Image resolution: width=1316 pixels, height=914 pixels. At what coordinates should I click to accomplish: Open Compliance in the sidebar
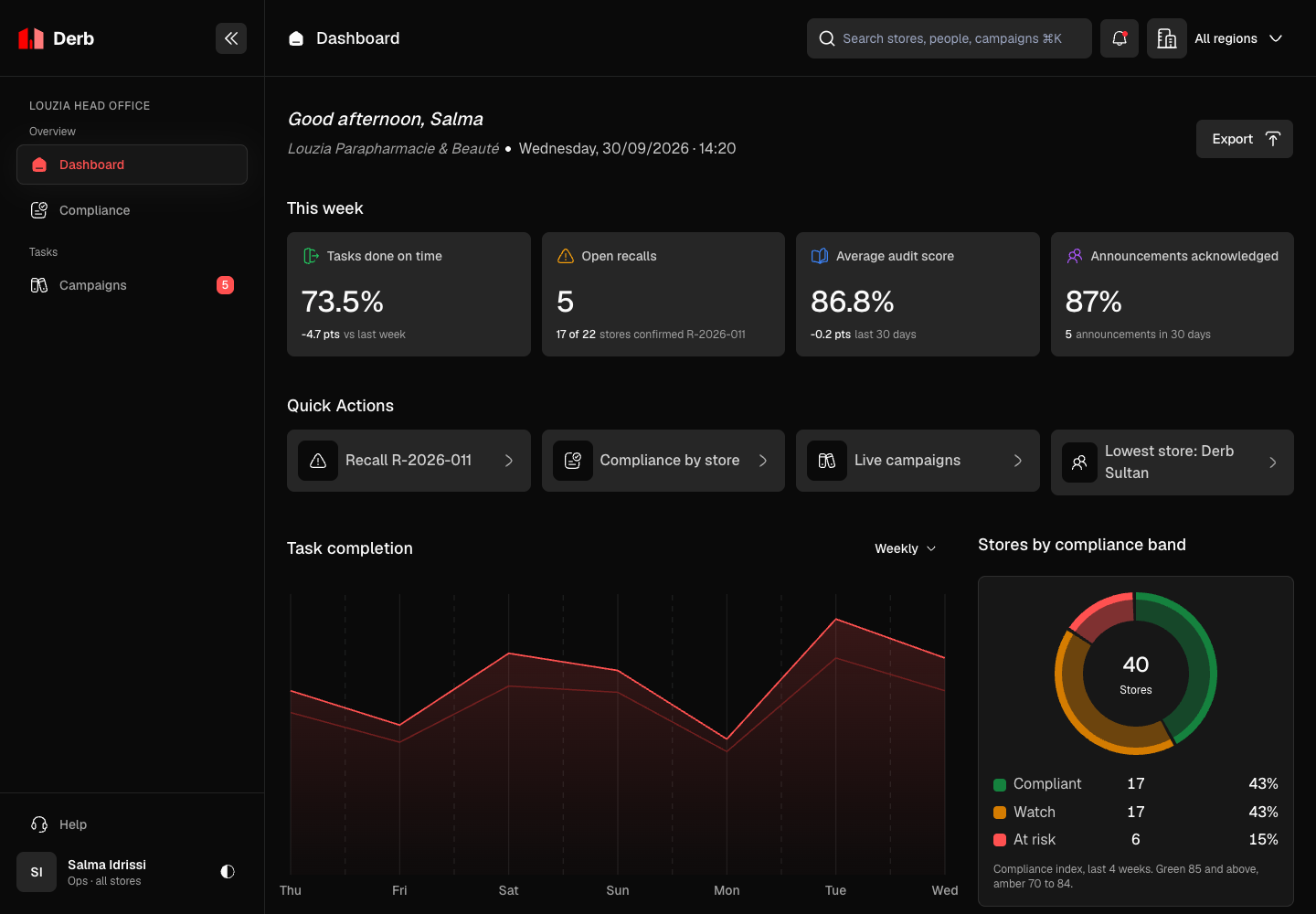click(x=132, y=210)
